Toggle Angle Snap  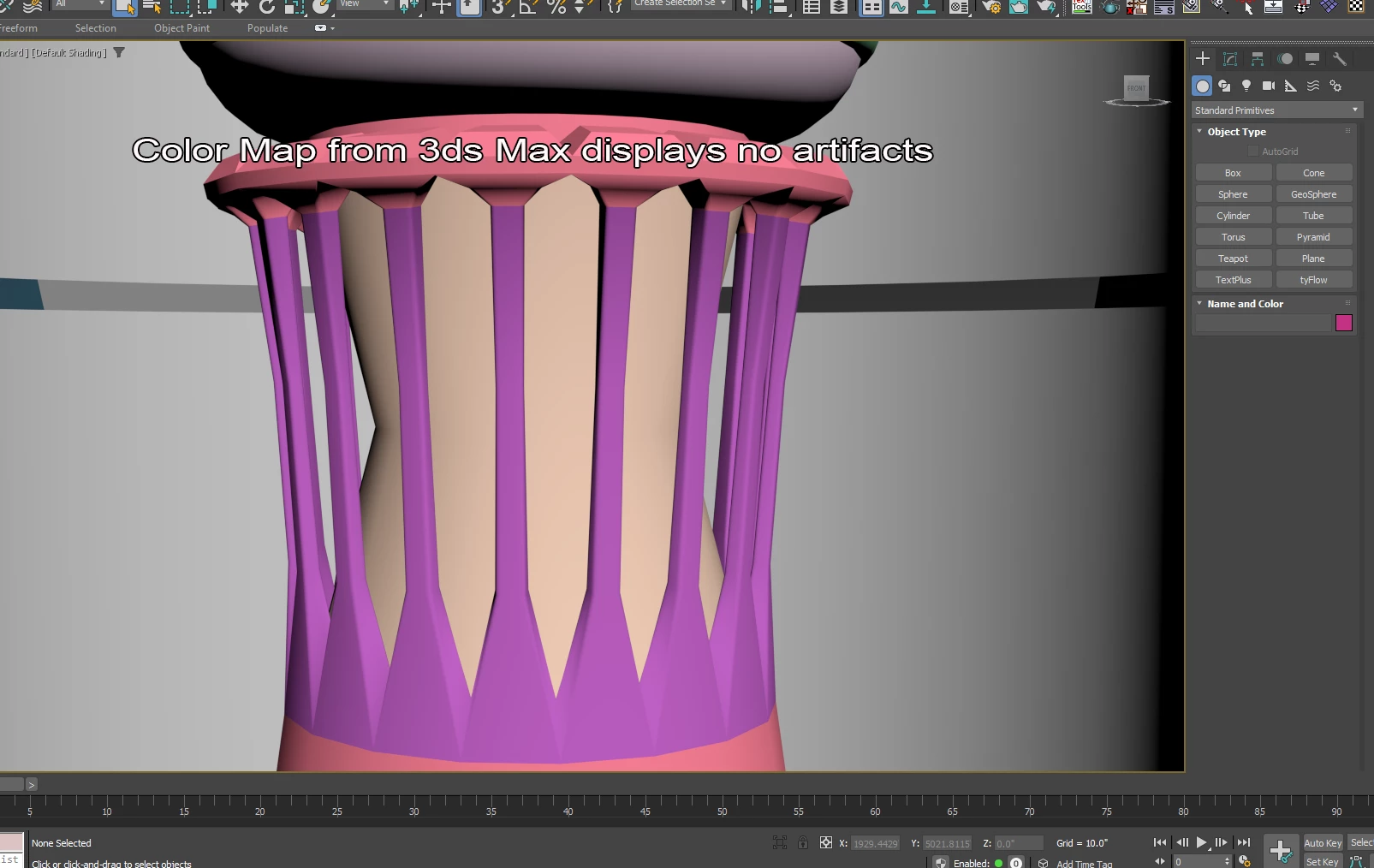(x=528, y=7)
